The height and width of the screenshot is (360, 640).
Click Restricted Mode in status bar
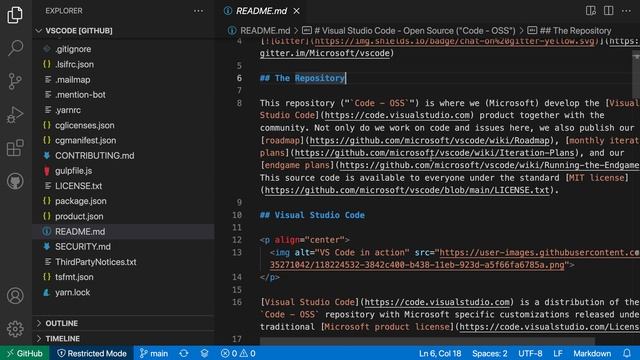coord(92,353)
